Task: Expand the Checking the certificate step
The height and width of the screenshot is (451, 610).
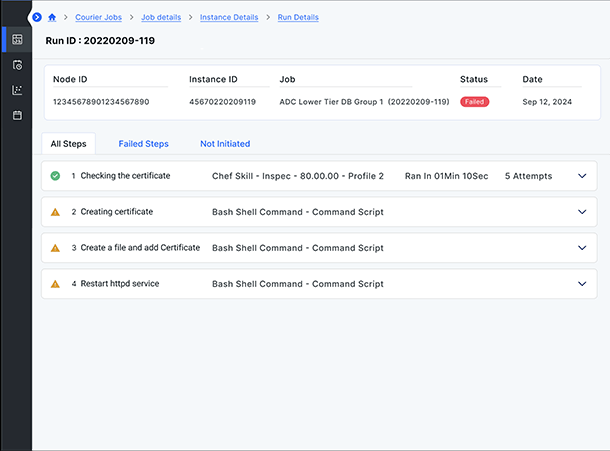Action: point(582,176)
